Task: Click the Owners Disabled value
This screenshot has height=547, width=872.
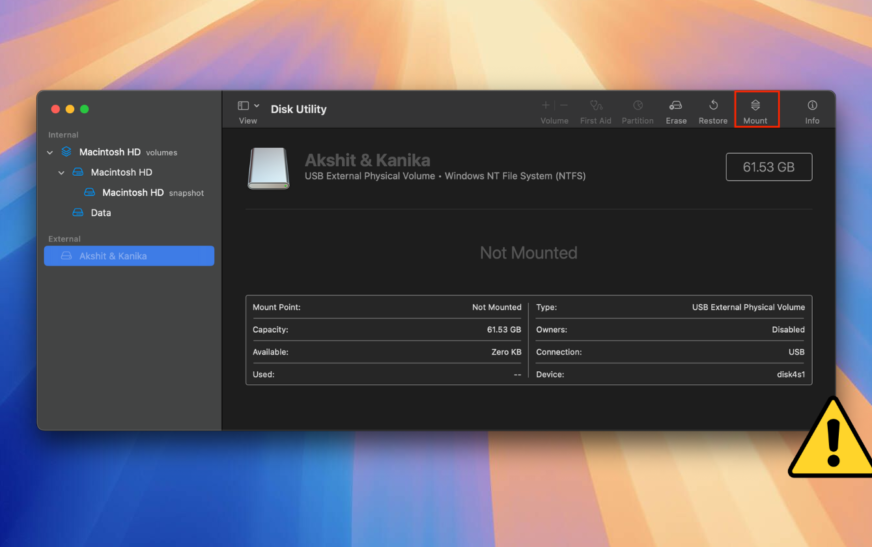Action: coord(788,330)
